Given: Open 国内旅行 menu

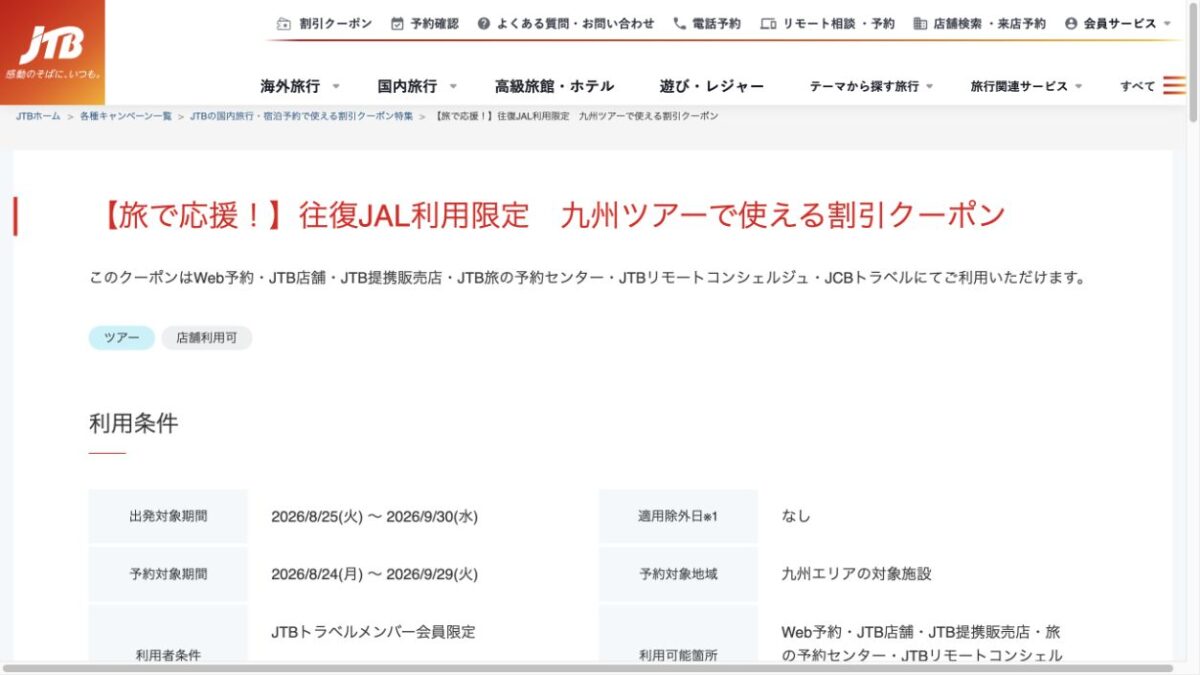Looking at the screenshot, I should pyautogui.click(x=407, y=86).
